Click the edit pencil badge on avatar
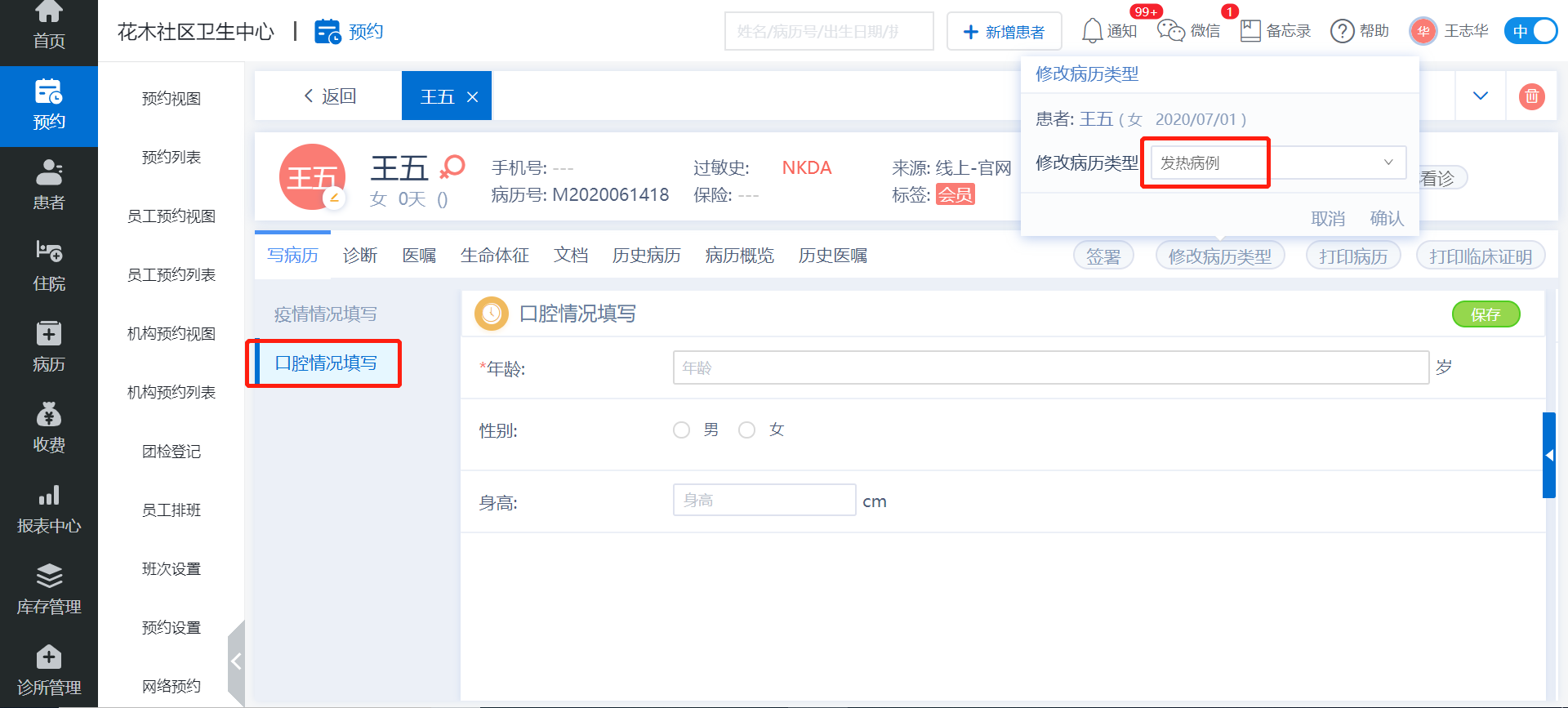 point(334,198)
